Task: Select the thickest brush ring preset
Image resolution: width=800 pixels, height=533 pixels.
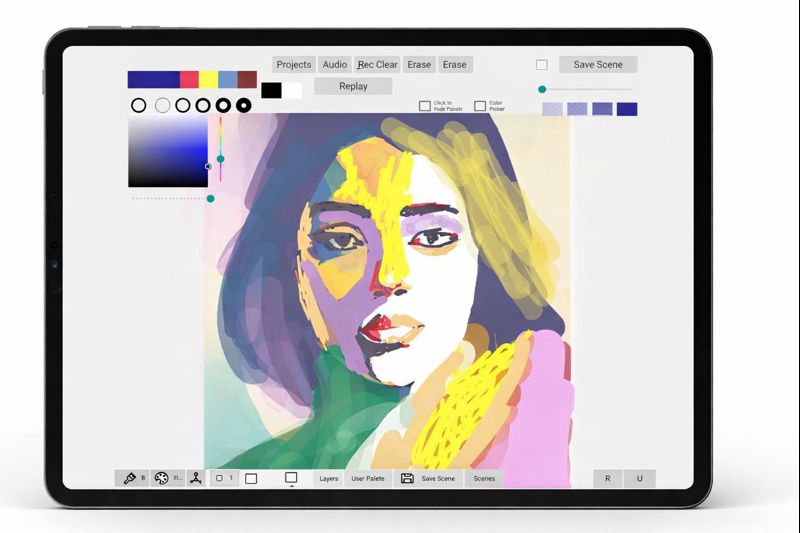Action: coord(244,105)
